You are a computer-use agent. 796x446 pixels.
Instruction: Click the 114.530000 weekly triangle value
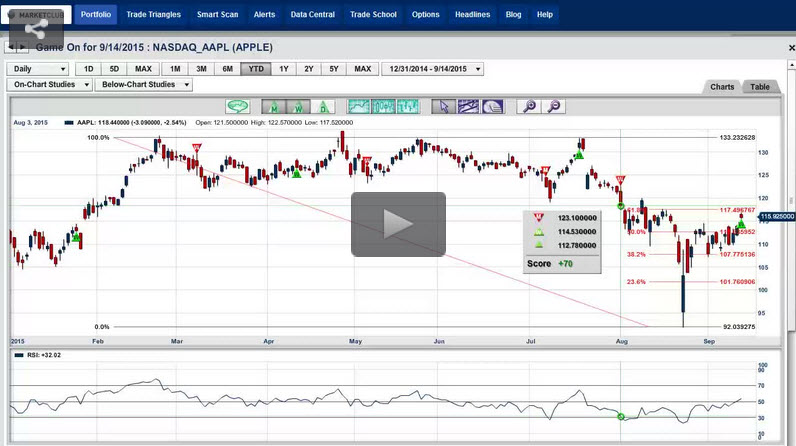click(x=577, y=232)
